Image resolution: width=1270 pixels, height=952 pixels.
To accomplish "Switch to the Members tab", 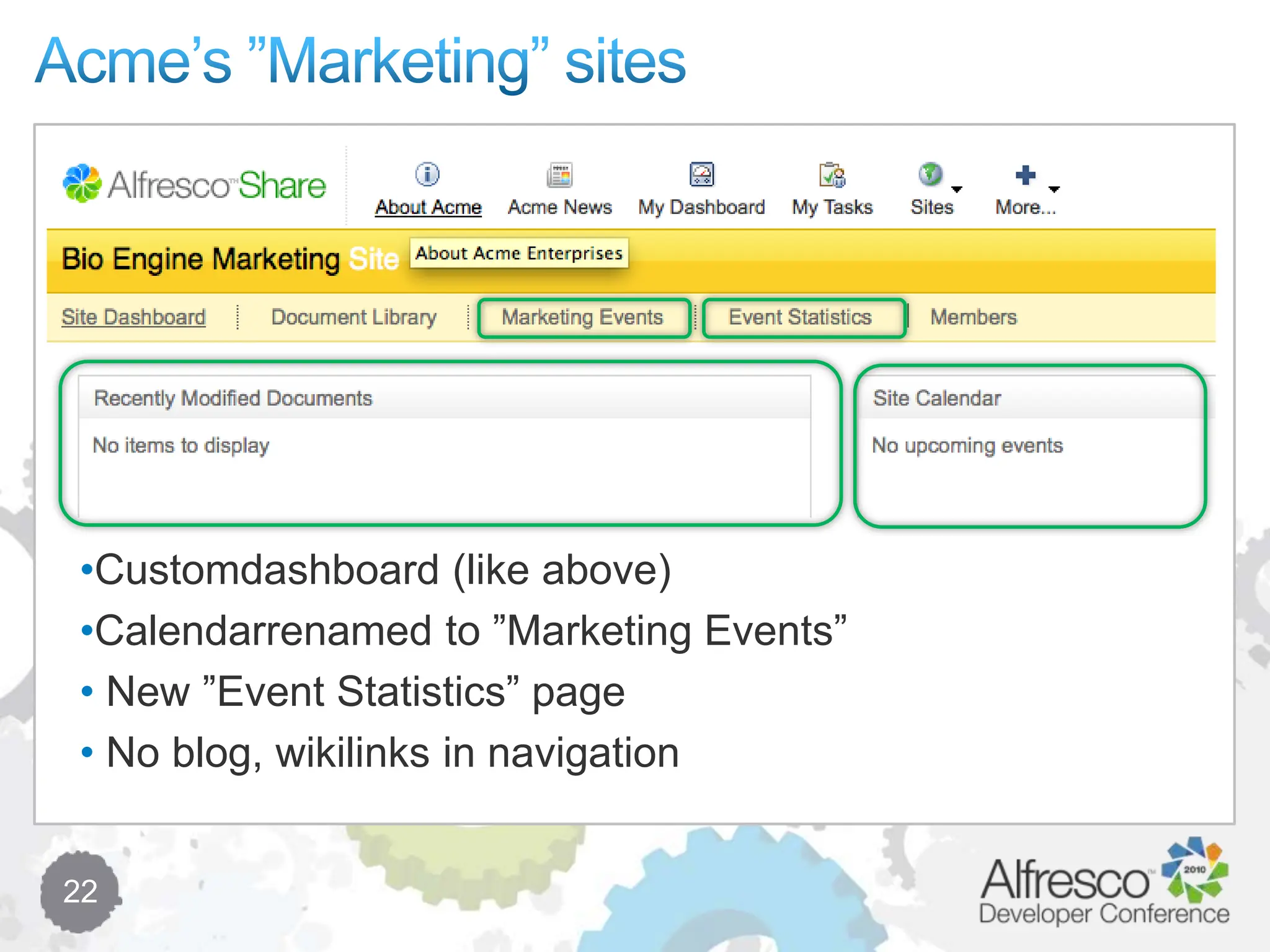I will point(974,317).
